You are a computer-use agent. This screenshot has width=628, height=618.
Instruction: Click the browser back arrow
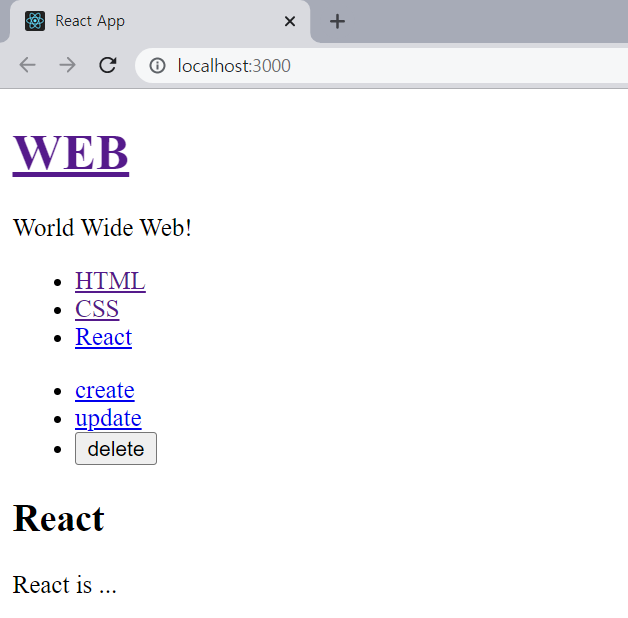pos(28,65)
